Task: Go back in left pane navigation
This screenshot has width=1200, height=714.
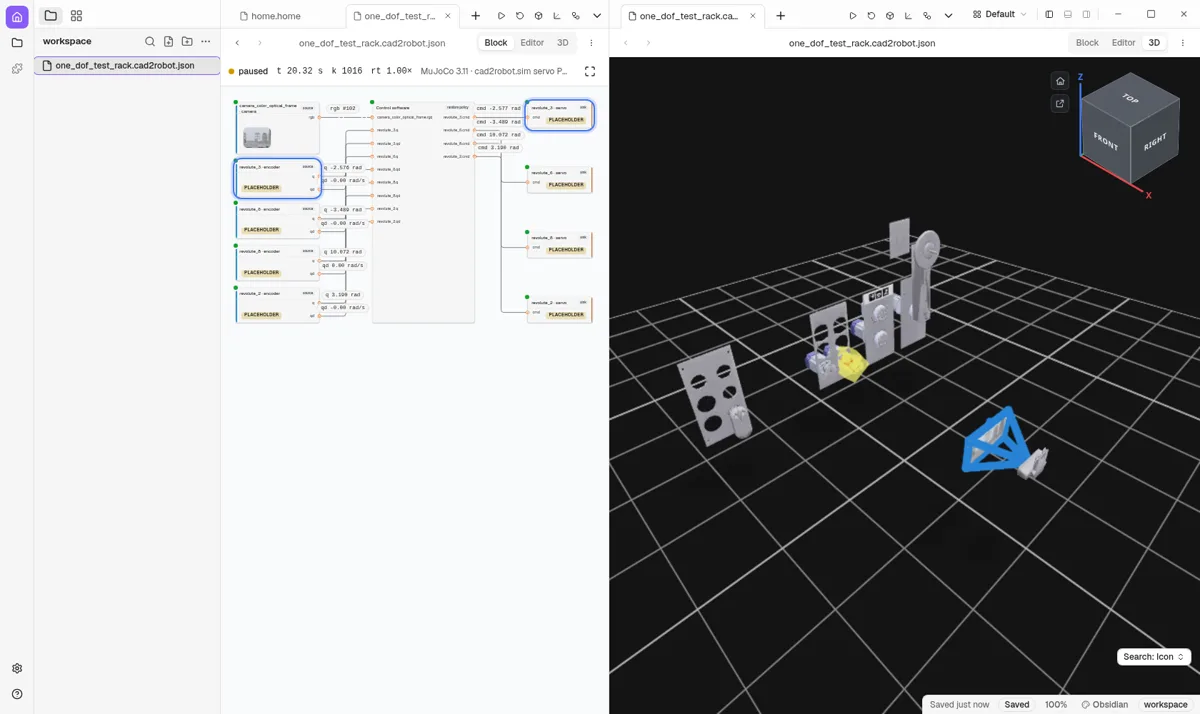Action: [237, 43]
